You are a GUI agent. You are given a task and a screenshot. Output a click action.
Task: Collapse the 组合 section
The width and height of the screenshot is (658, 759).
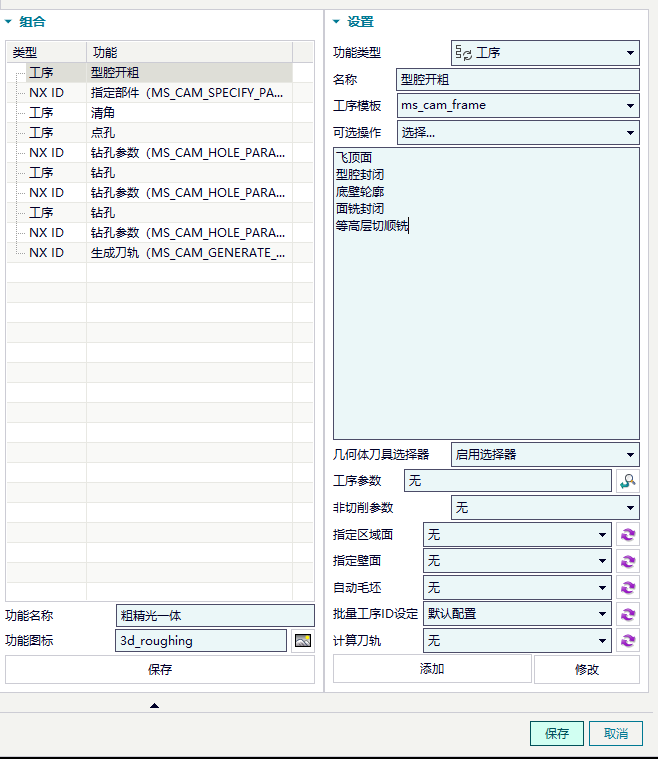click(x=8, y=22)
